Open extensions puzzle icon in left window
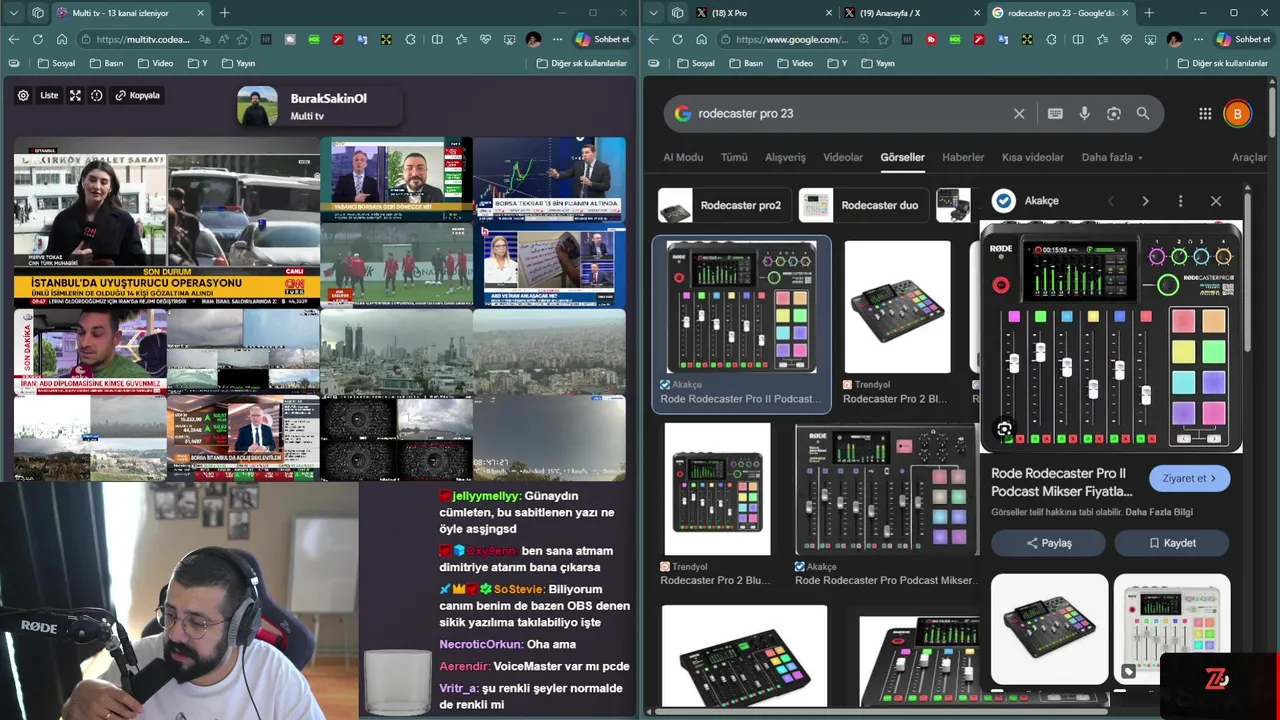1280x720 pixels. click(411, 39)
